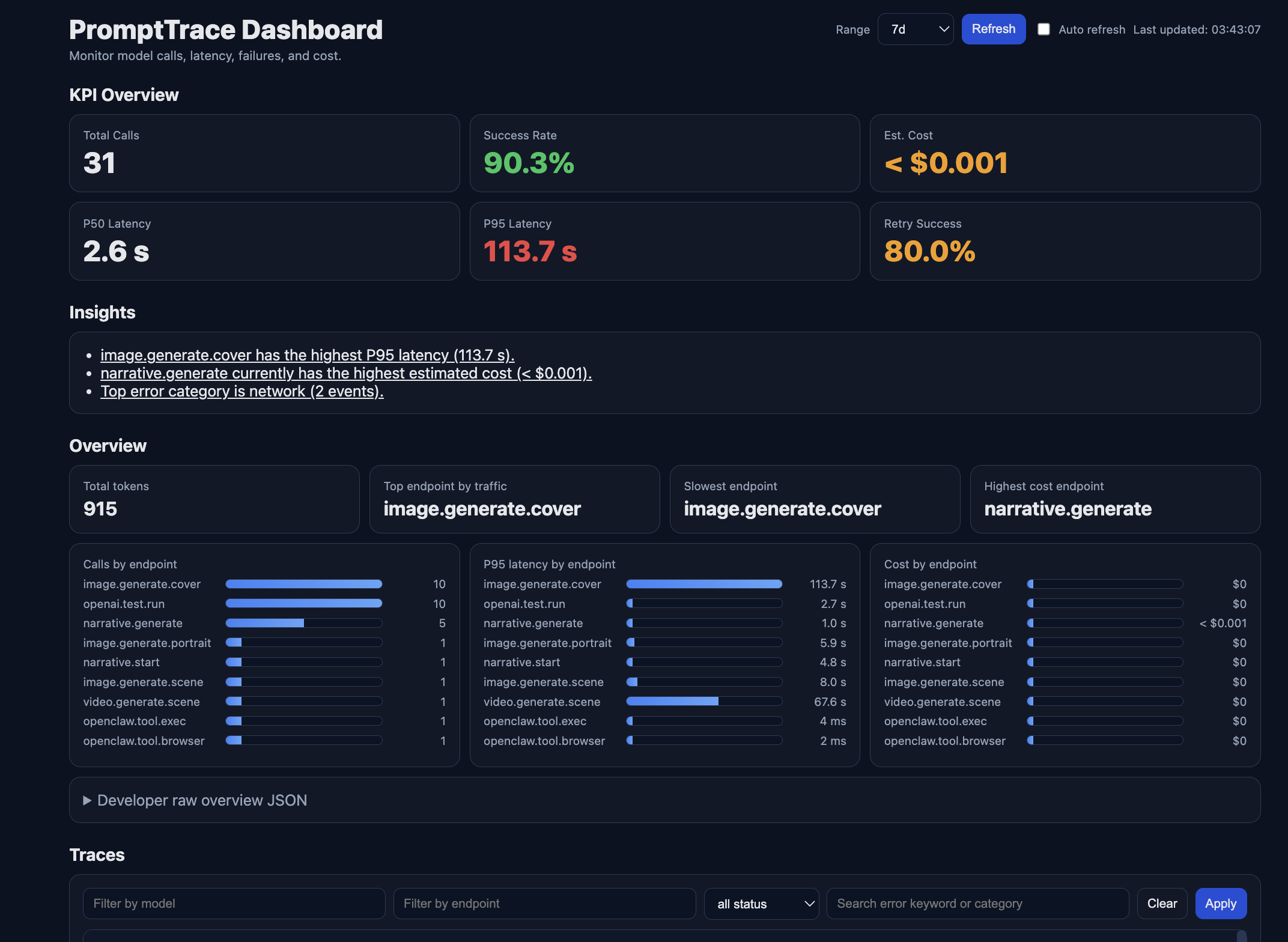Screen dimensions: 1288x942
Task: Click the image.generate.cover calls bar
Action: [x=303, y=584]
